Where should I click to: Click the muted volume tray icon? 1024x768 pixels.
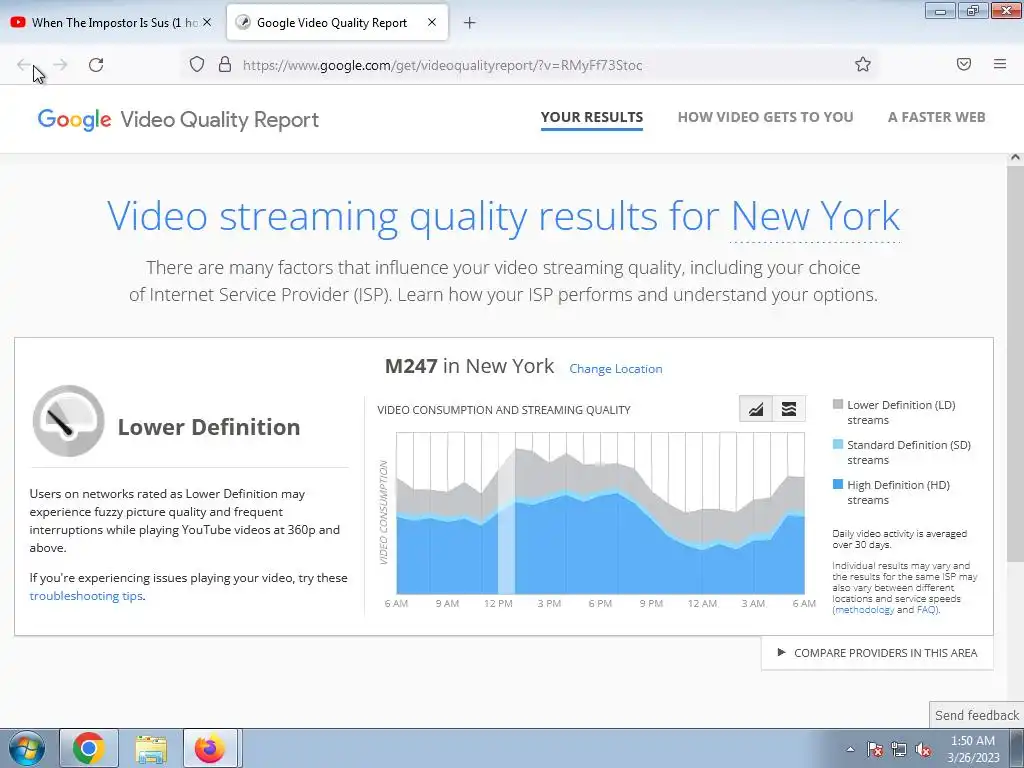923,749
